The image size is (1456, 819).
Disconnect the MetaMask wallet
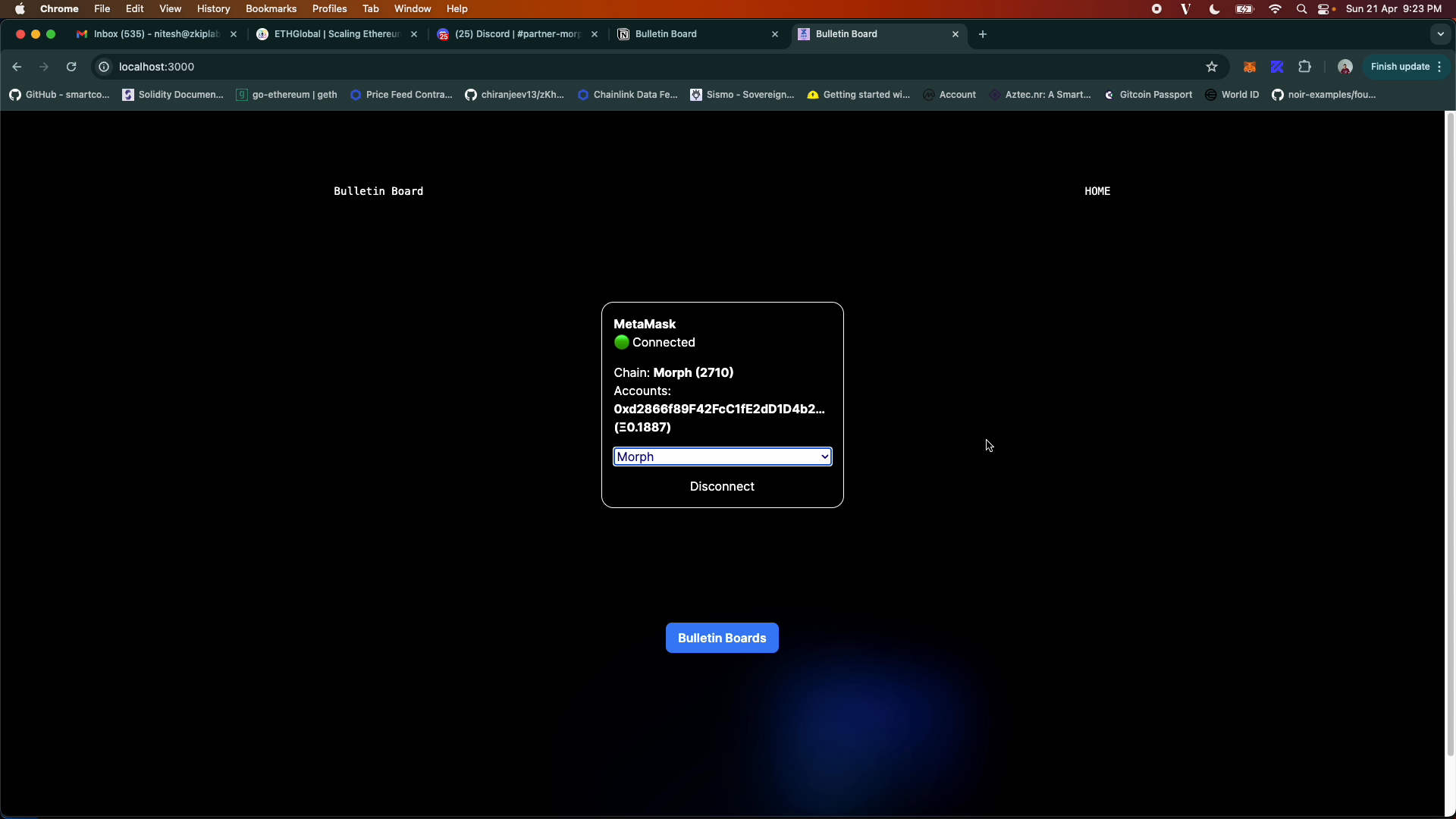(722, 486)
